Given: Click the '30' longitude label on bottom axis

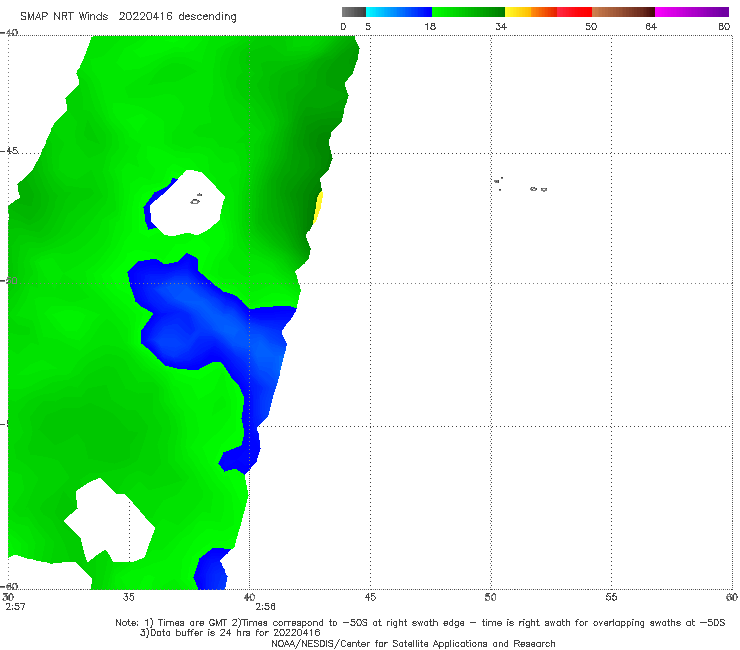Looking at the screenshot, I should point(8,597).
